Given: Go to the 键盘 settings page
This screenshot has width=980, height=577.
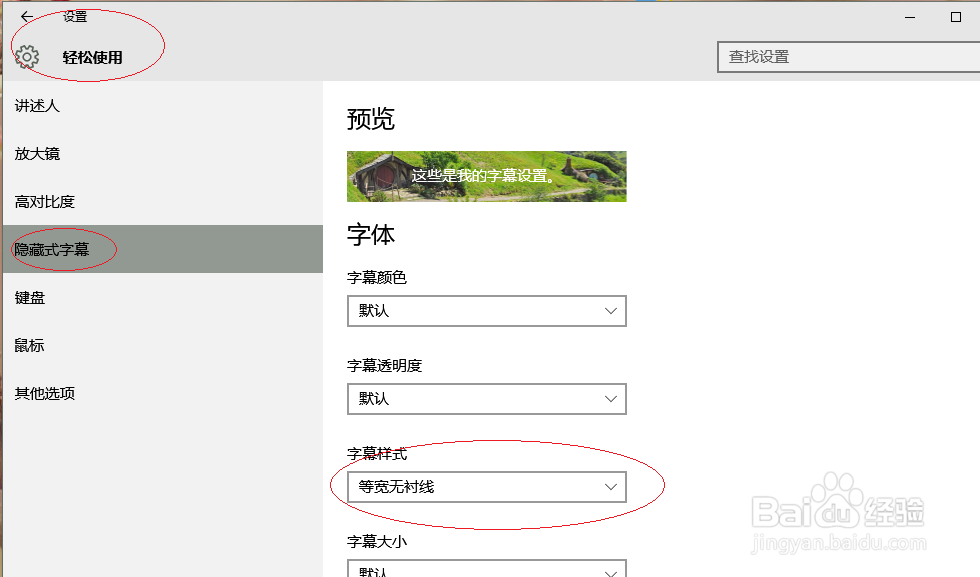Looking at the screenshot, I should pos(162,298).
